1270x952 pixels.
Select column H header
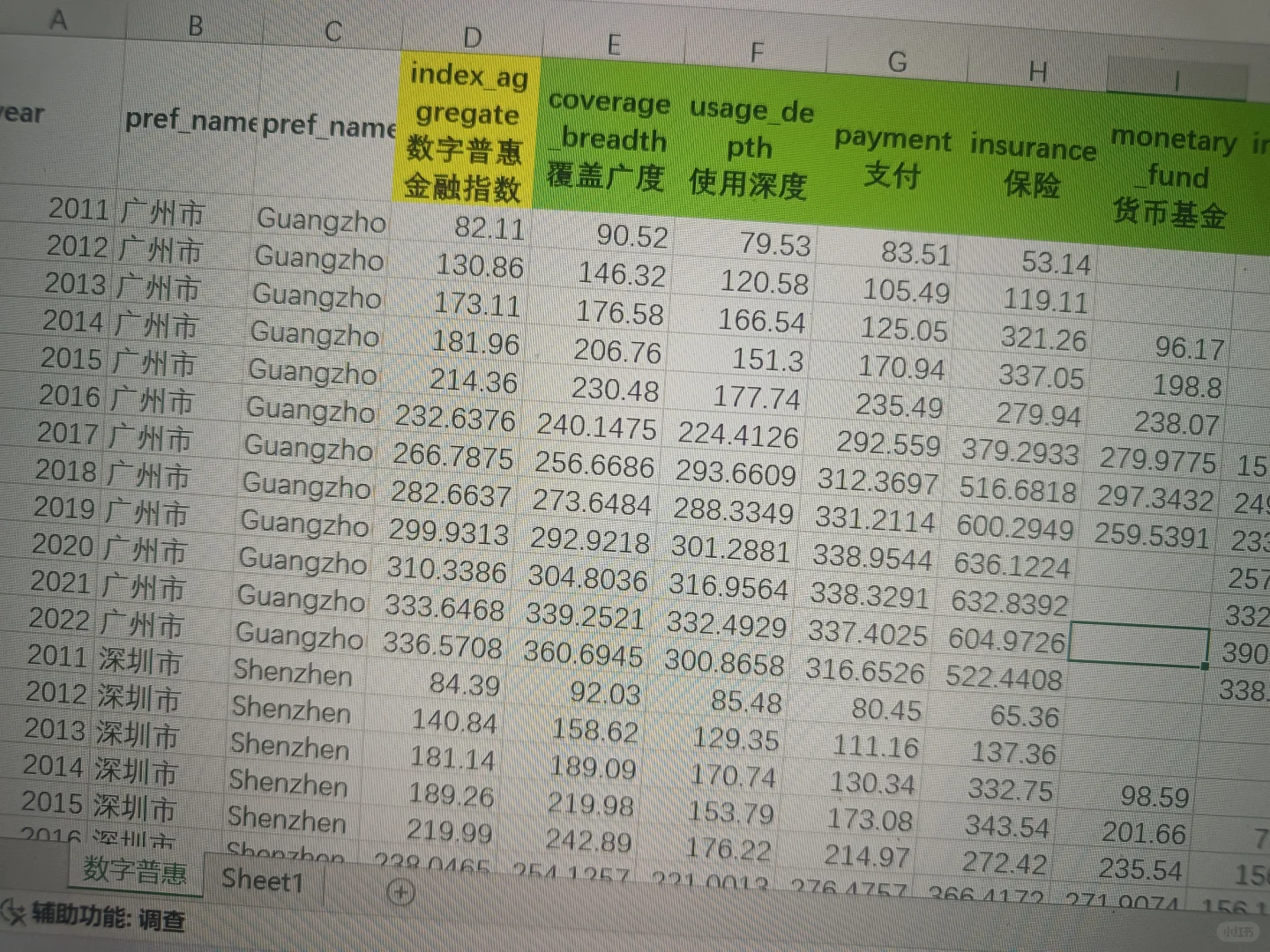pyautogui.click(x=1037, y=71)
